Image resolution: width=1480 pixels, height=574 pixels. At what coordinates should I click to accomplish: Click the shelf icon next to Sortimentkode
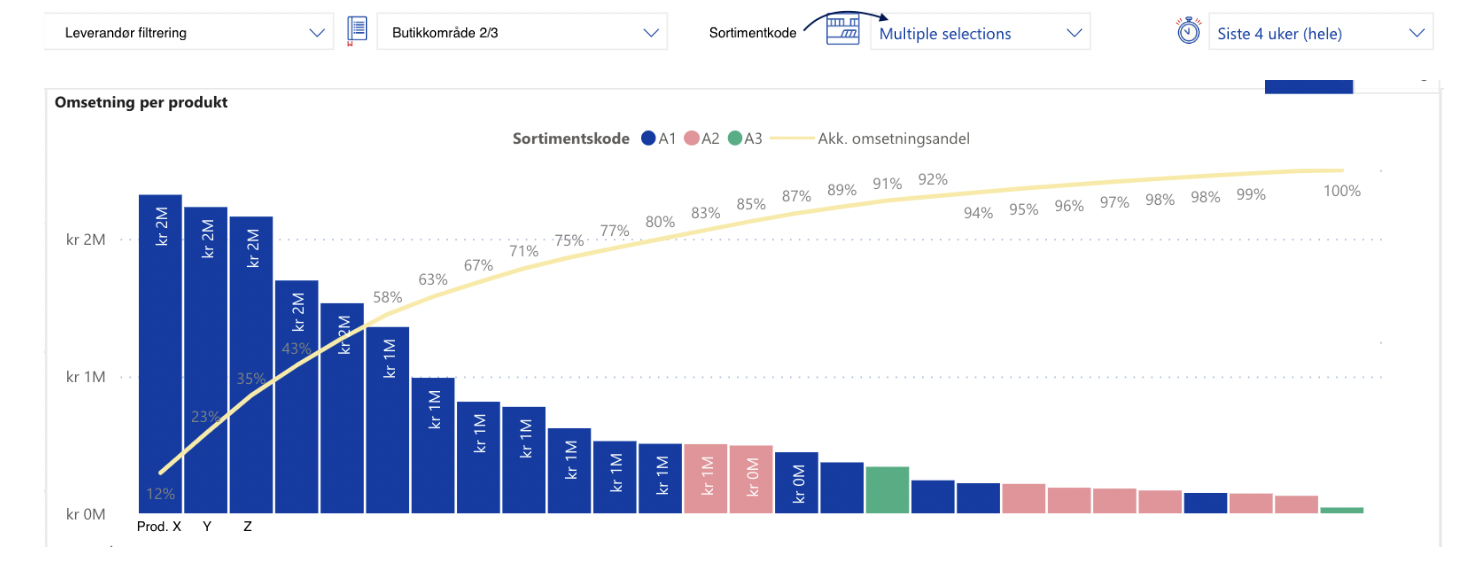[x=843, y=31]
